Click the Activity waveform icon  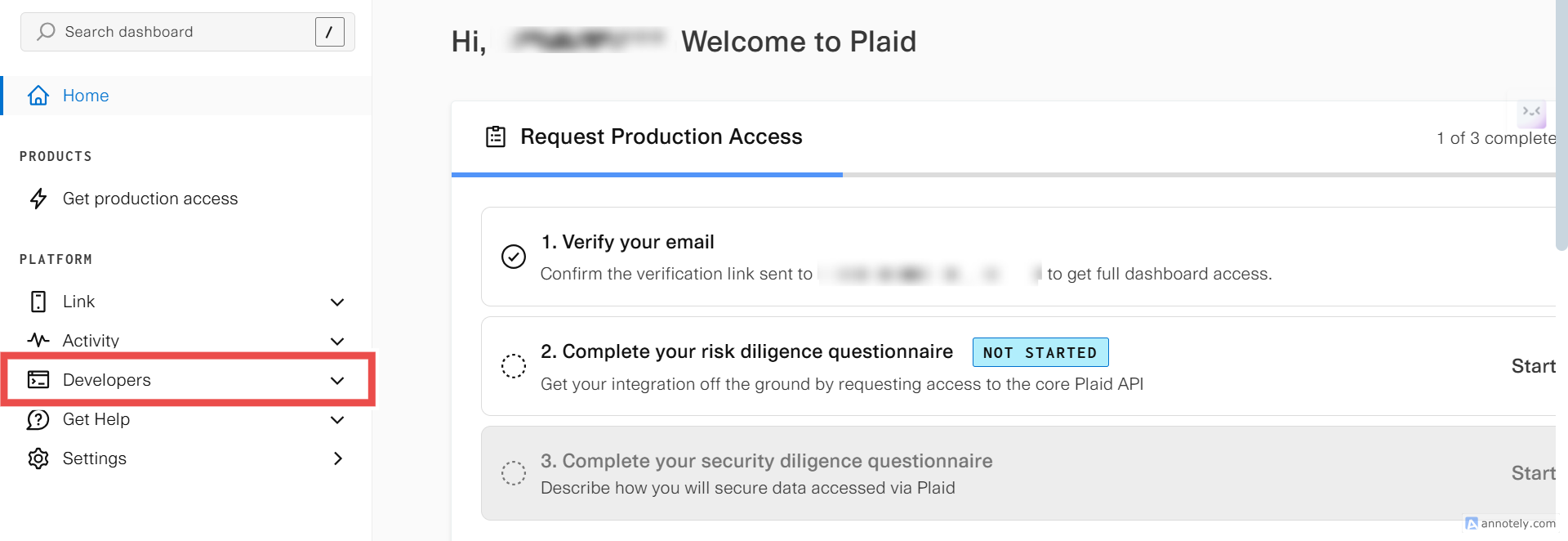[38, 341]
